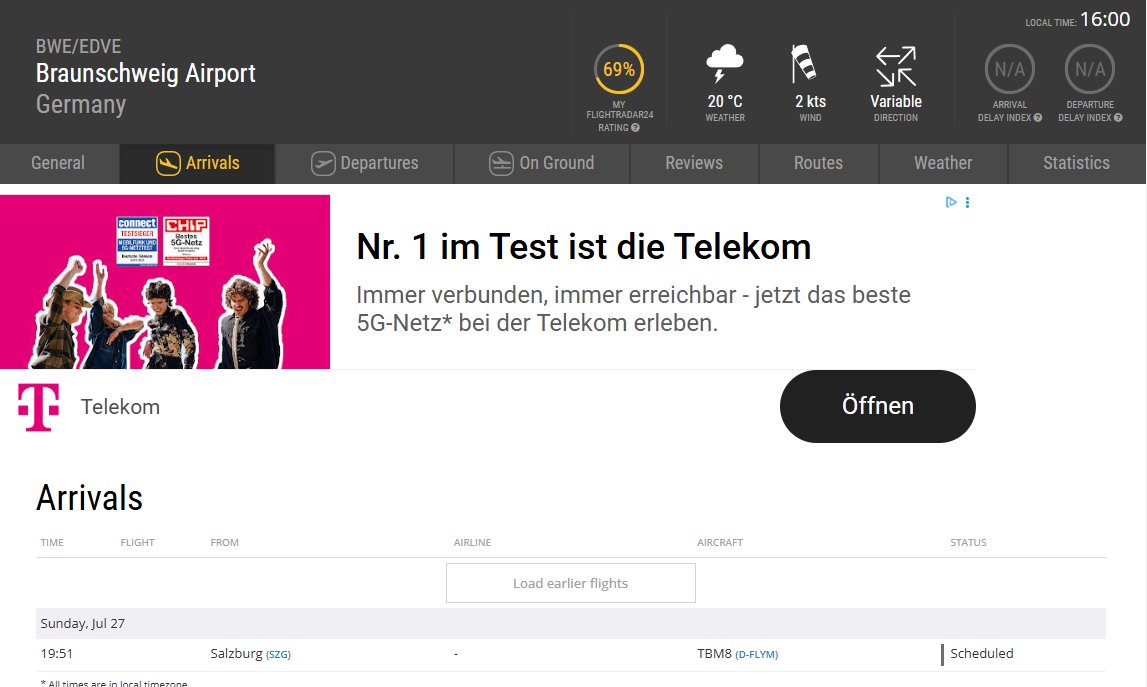
Task: Click the parked plane icon on On Ground
Action: [x=501, y=163]
